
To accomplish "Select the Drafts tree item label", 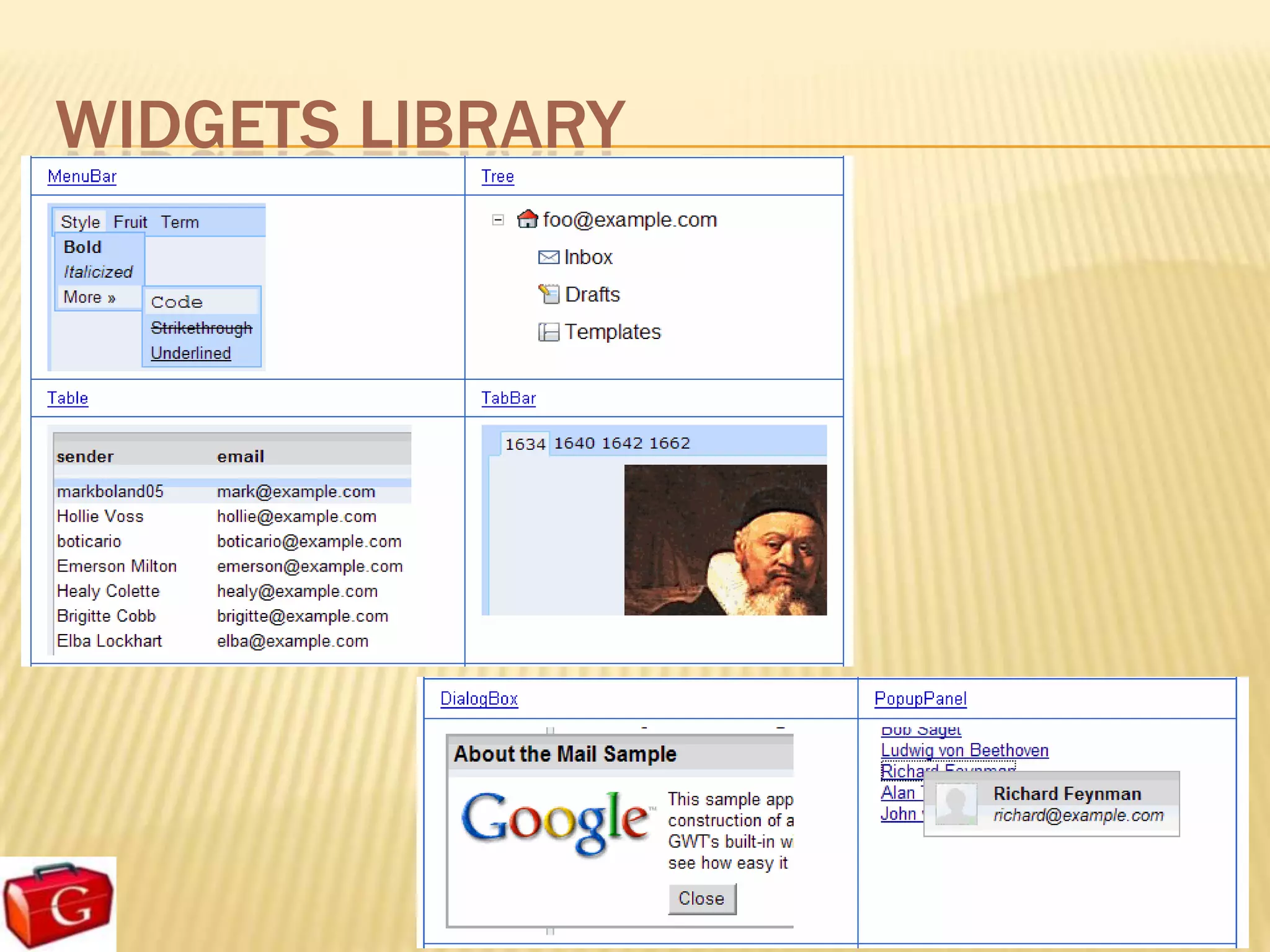I will [592, 294].
